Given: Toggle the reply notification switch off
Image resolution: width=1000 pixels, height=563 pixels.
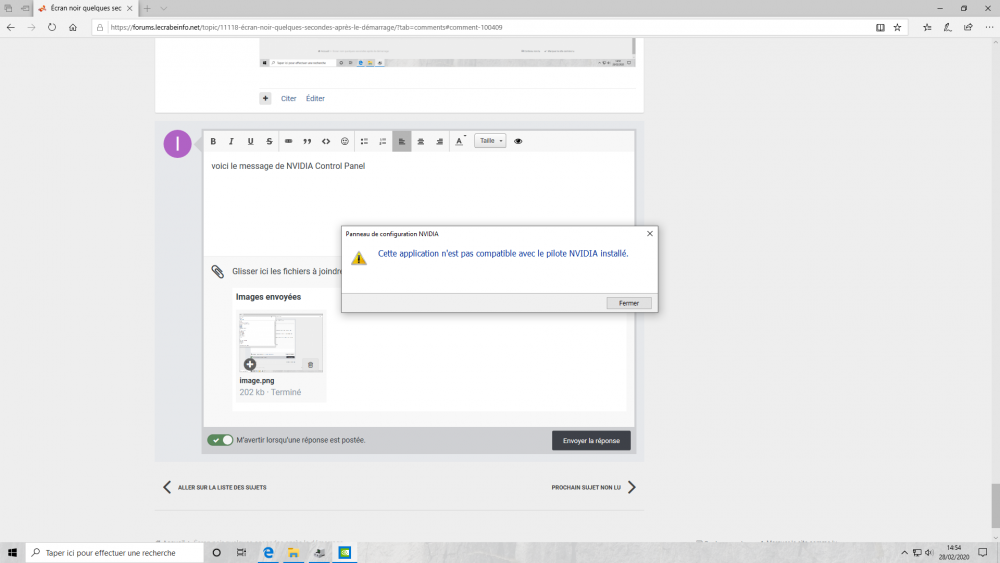Looking at the screenshot, I should (x=220, y=440).
